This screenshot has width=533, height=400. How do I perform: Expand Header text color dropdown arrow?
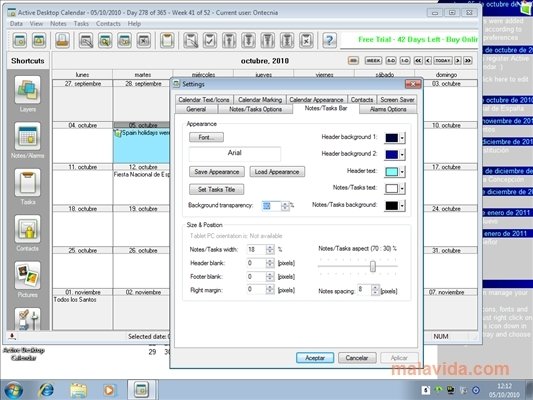coord(402,172)
